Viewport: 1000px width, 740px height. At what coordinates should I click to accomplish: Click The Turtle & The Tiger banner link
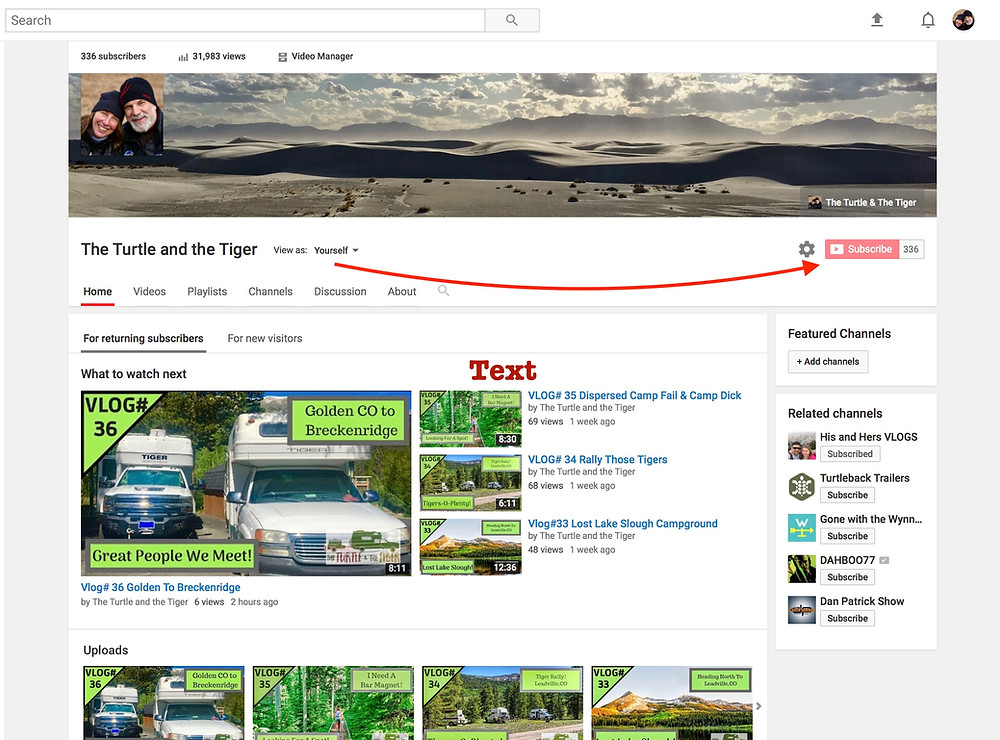click(863, 202)
